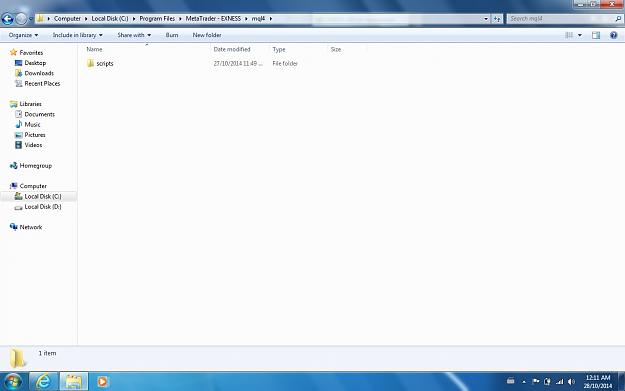Screen dimensions: 625x391
Task: Open the address bar history dropdown
Action: point(486,19)
